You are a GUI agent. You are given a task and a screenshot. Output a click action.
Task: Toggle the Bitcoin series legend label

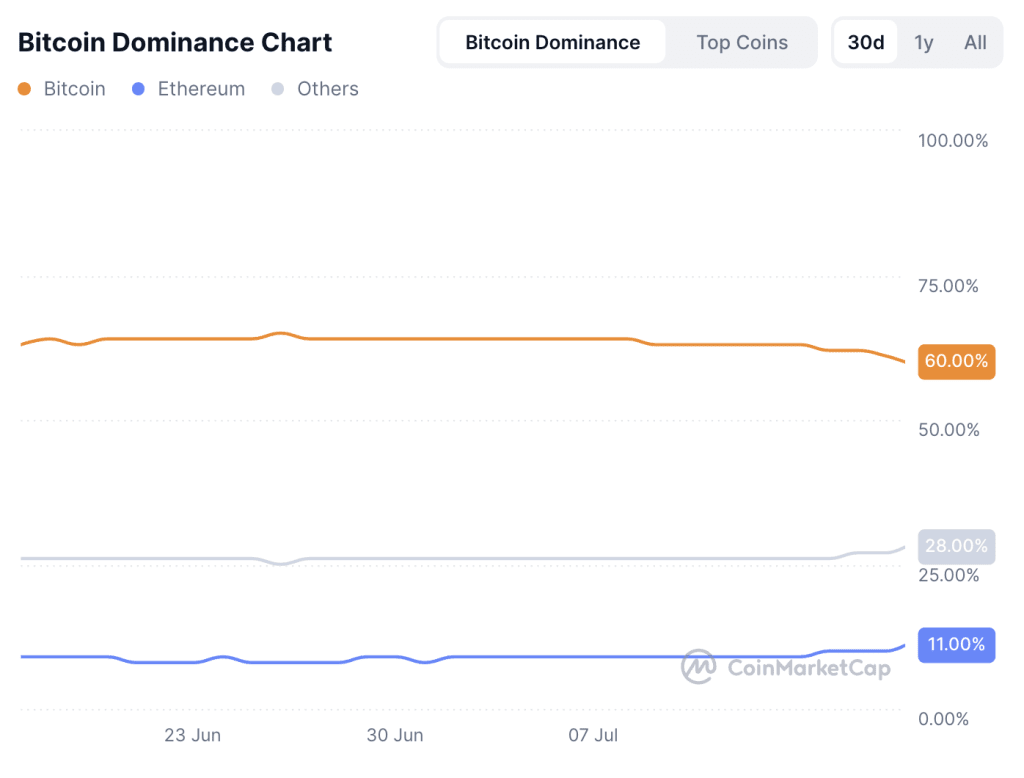[74, 89]
